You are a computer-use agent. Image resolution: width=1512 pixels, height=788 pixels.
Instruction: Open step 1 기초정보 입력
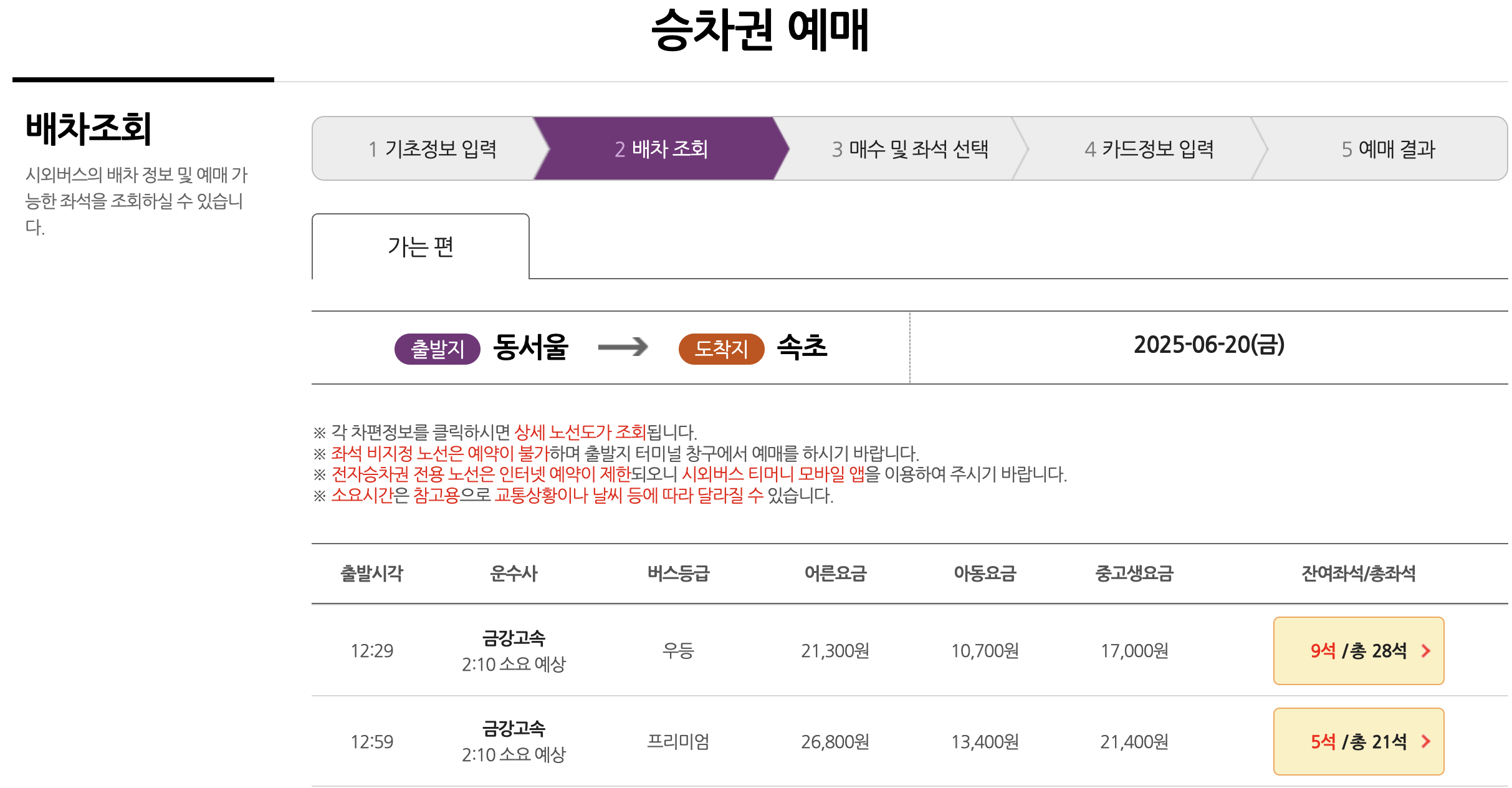(x=435, y=149)
